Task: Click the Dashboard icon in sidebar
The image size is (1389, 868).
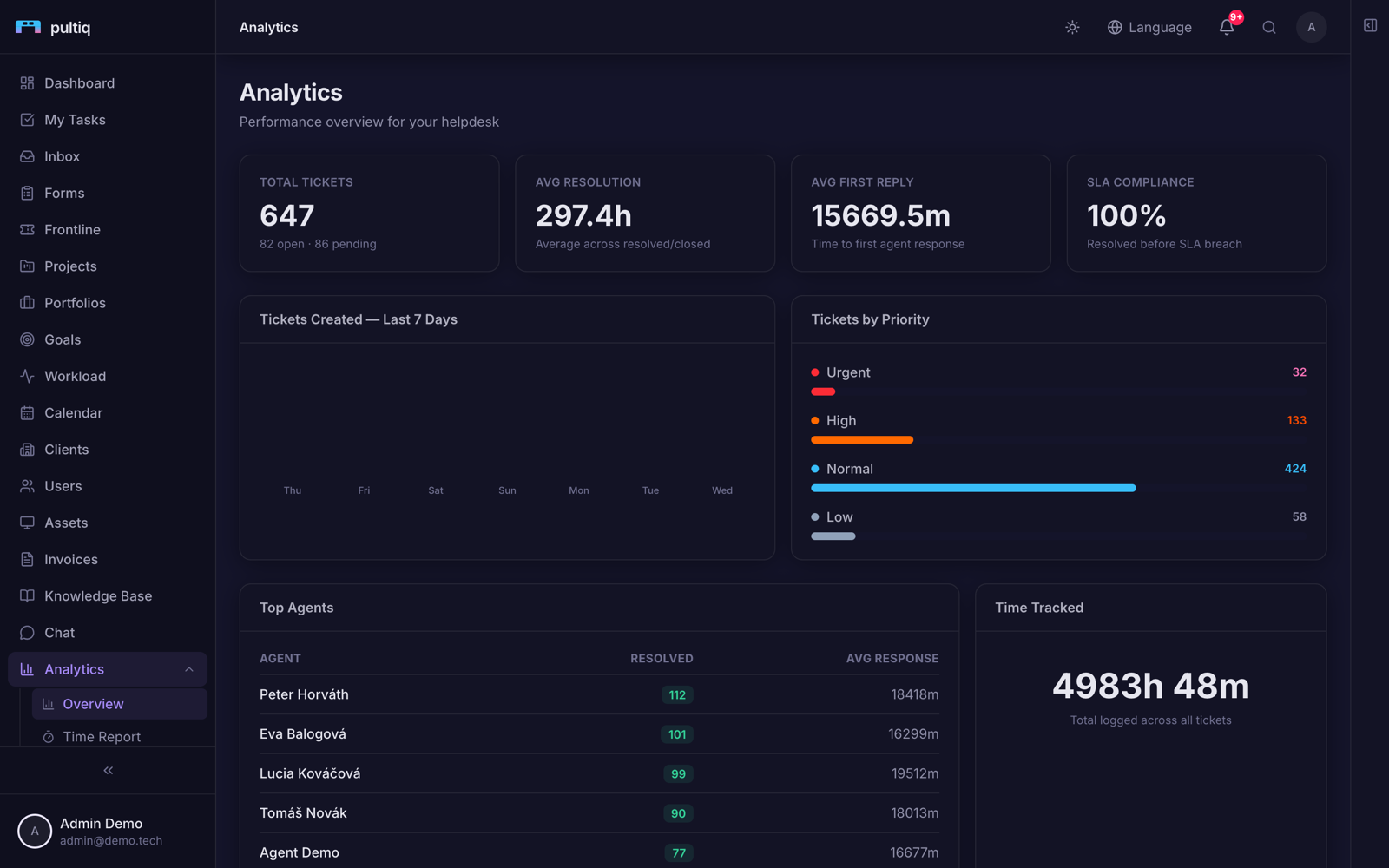Action: pos(27,83)
